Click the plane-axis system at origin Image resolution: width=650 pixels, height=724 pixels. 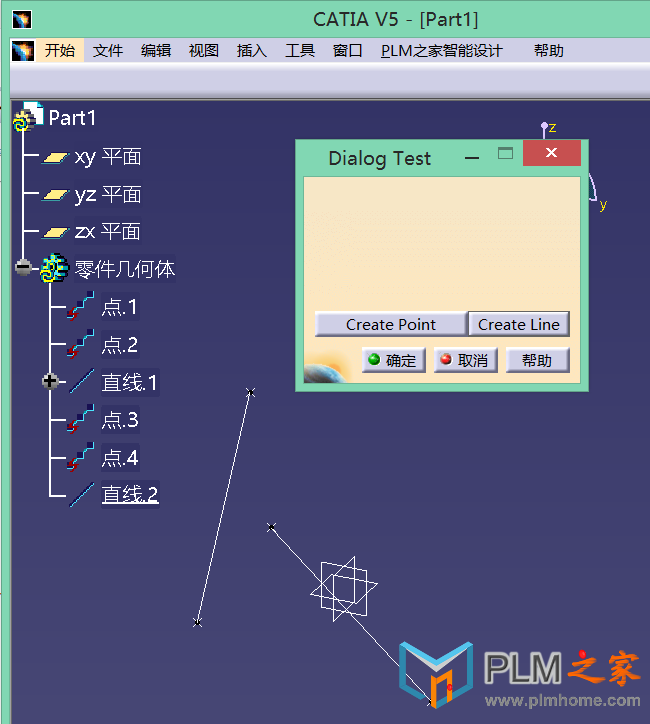(344, 589)
